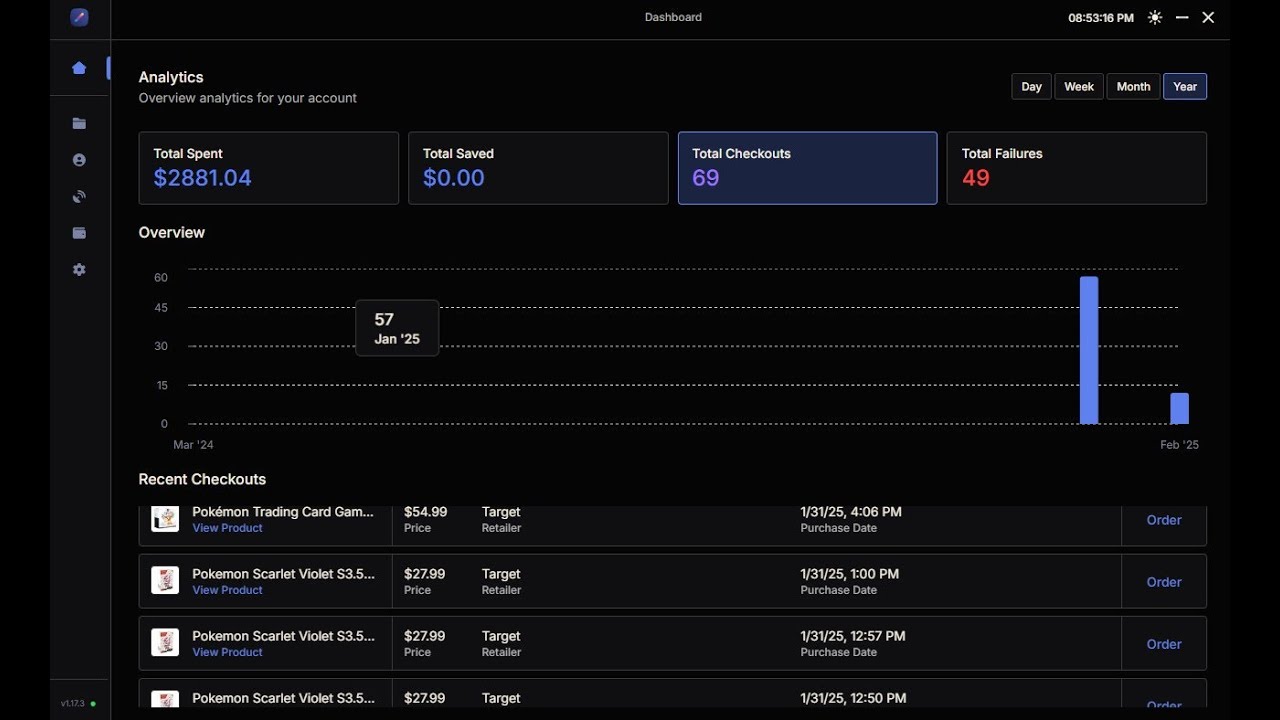This screenshot has width=1280, height=720.
Task: Switch analytics range to Week
Action: point(1079,87)
